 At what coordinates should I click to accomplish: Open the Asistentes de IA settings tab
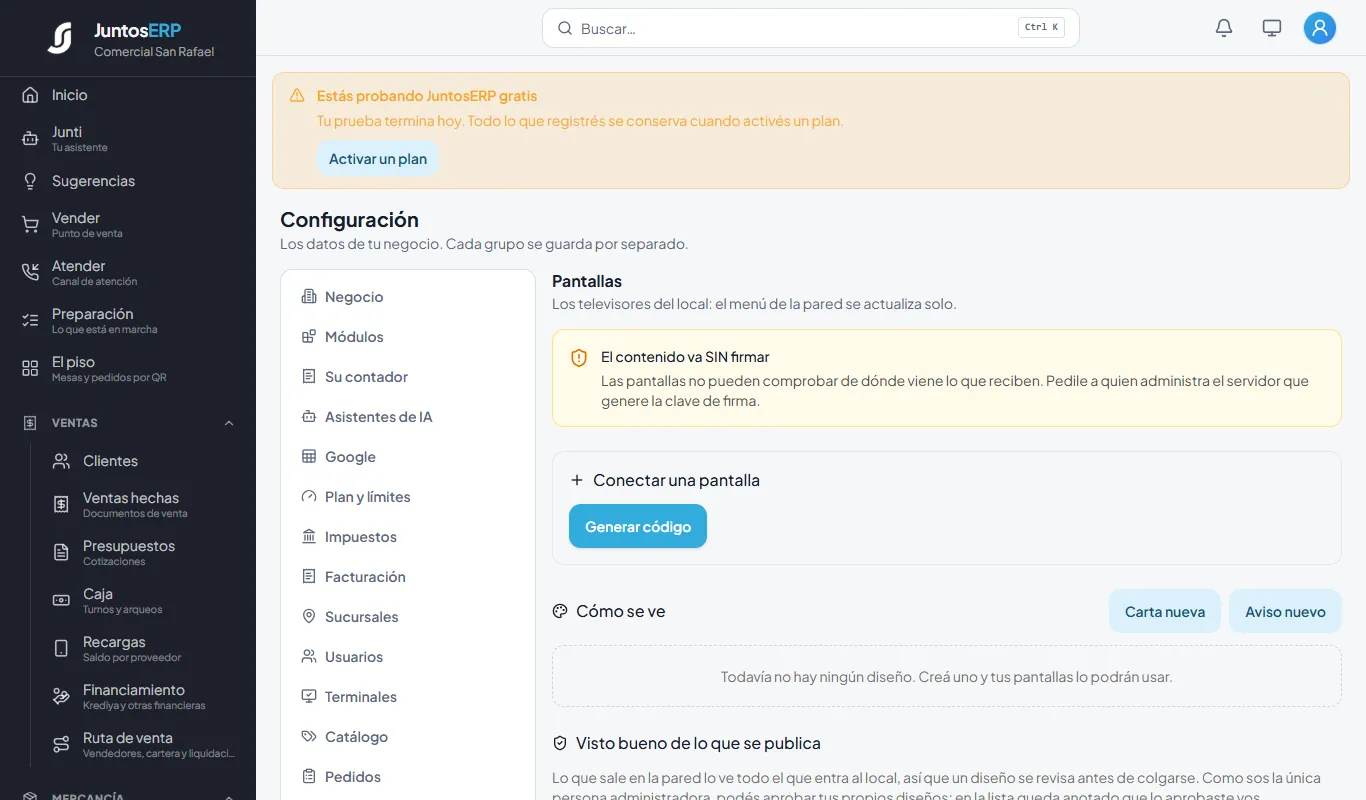(x=408, y=417)
